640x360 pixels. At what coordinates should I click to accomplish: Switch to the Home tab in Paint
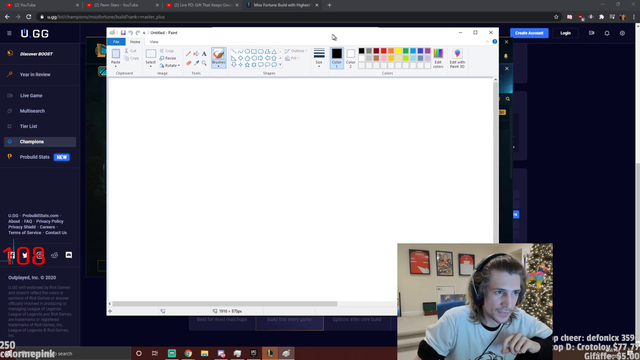click(135, 42)
